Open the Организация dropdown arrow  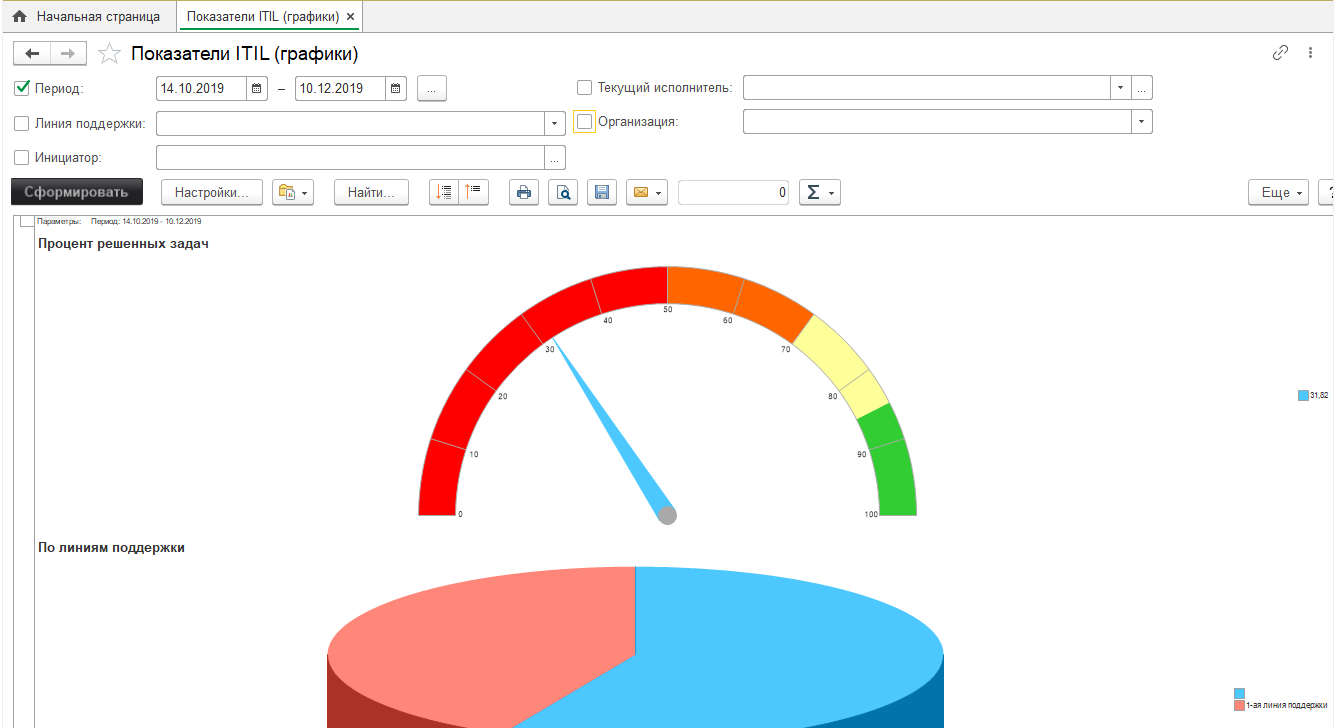[x=1141, y=122]
